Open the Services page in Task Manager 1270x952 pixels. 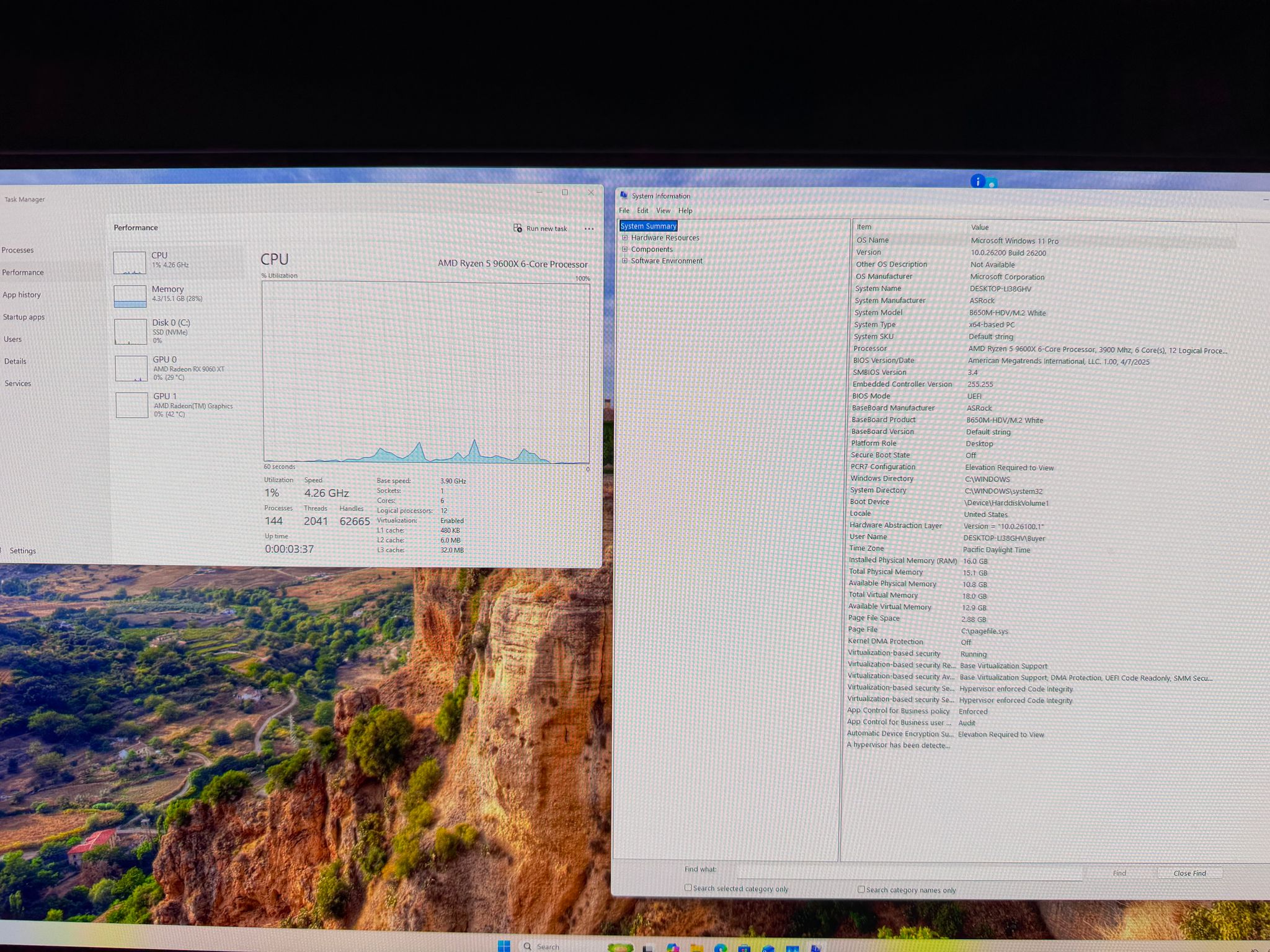(18, 383)
